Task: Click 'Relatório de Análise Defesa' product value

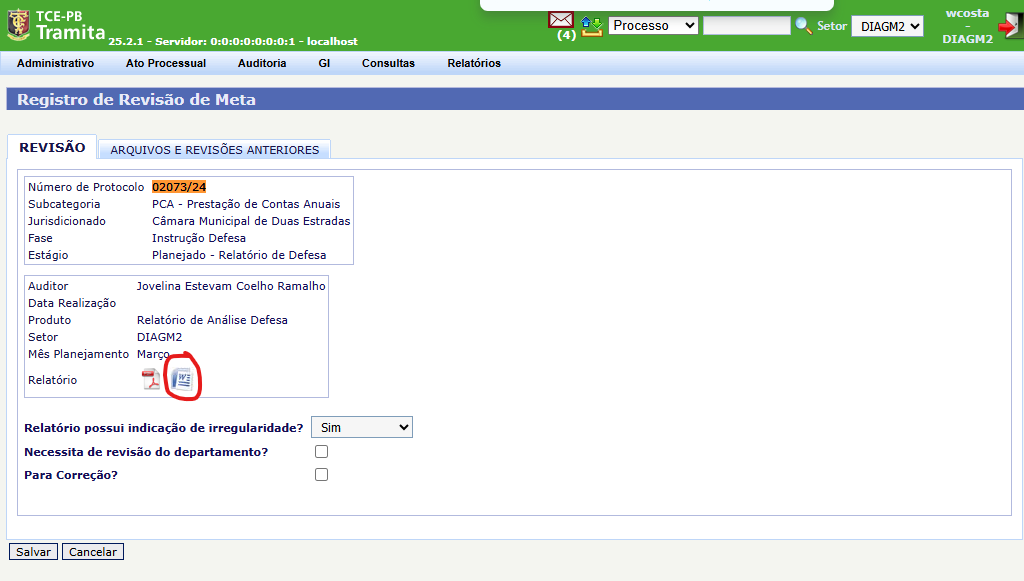Action: pyautogui.click(x=212, y=320)
